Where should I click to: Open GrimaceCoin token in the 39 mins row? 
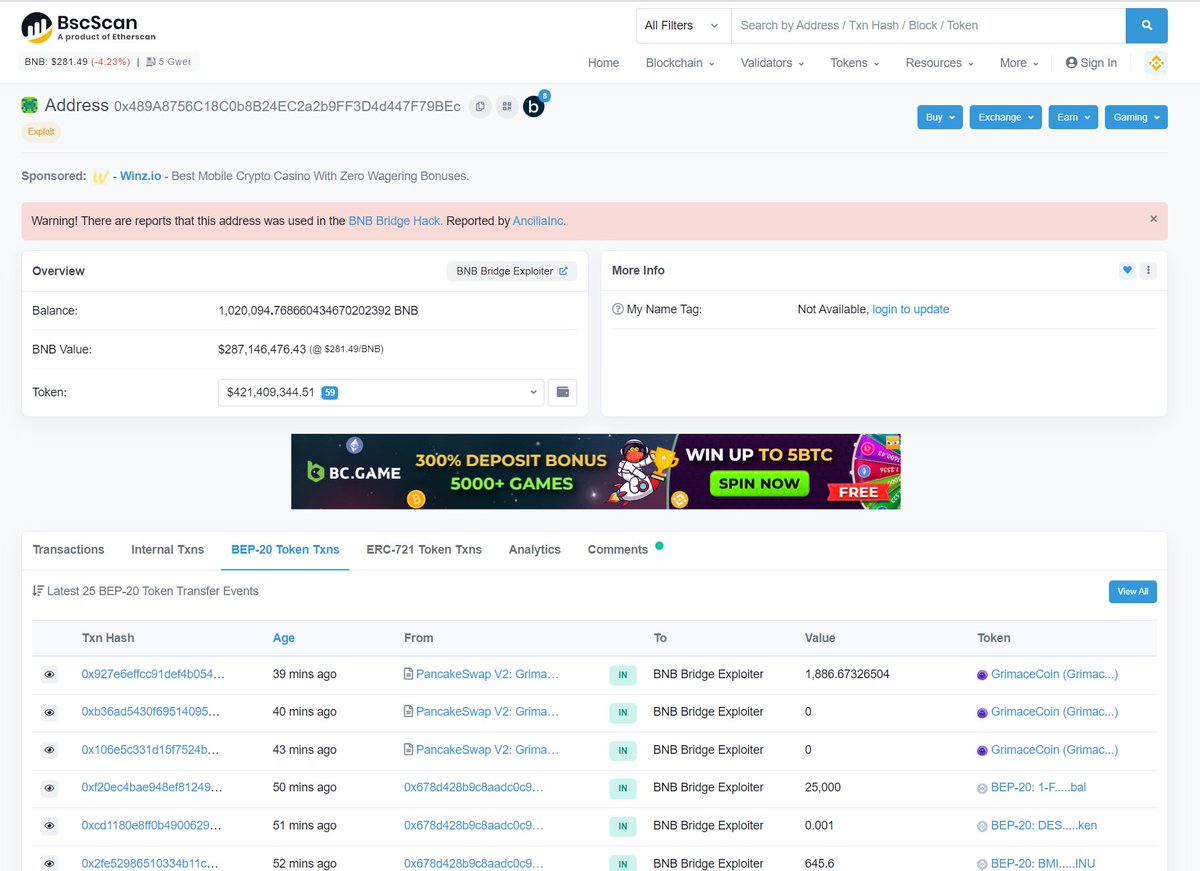1054,675
